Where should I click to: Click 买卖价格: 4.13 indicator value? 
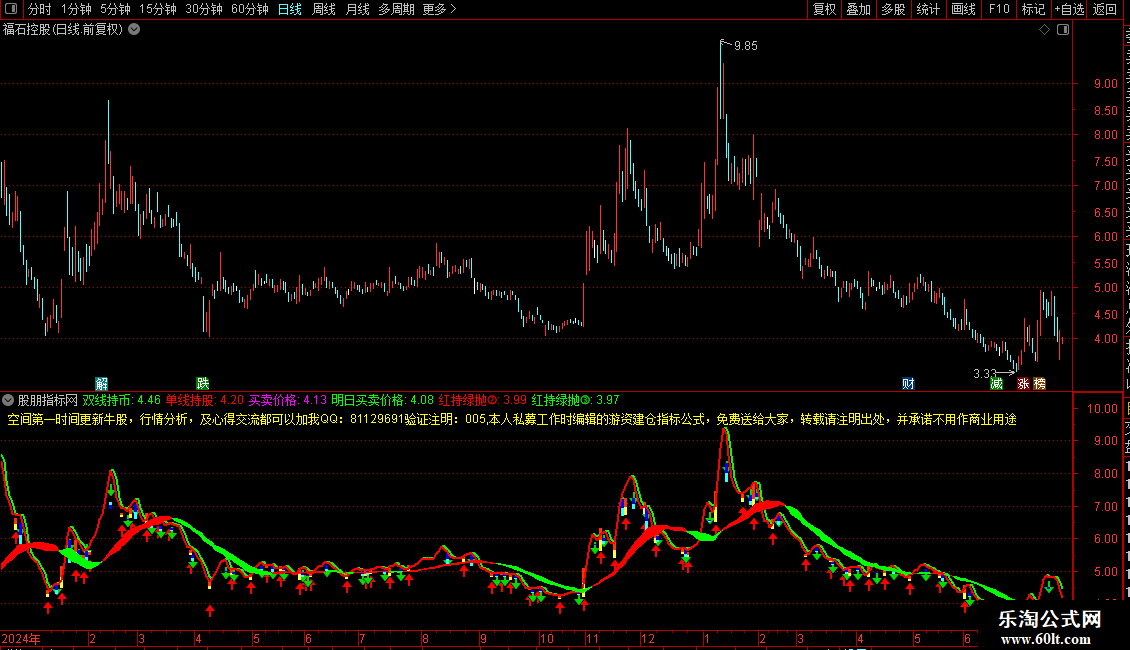(x=288, y=400)
